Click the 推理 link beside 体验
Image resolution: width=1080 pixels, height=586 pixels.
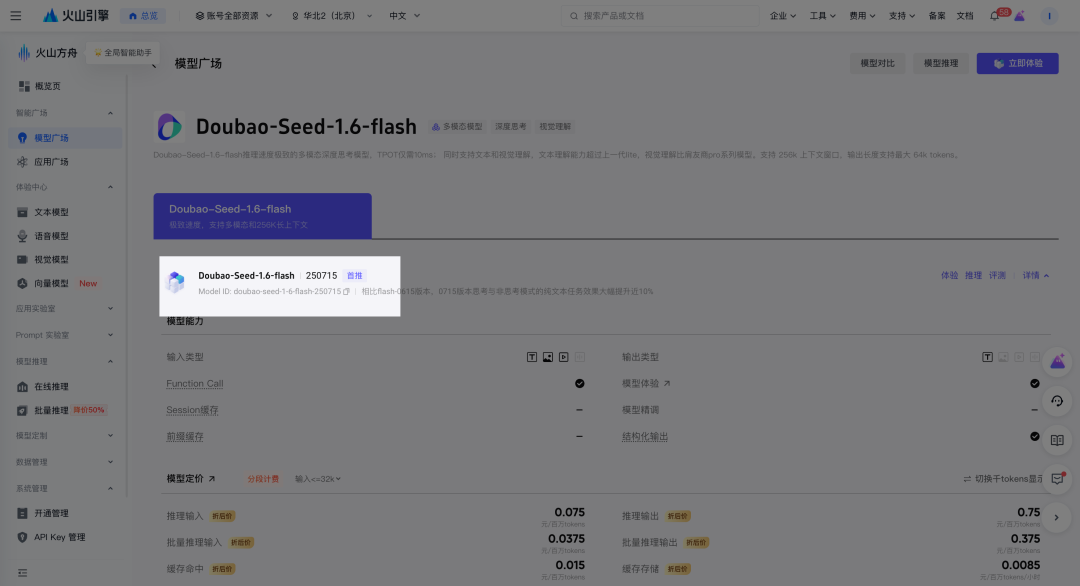(973, 275)
